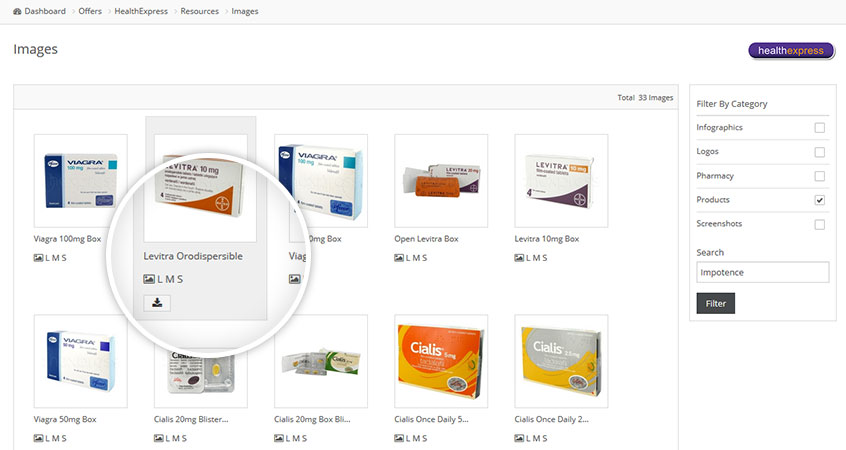Click the Images breadcrumb
This screenshot has height=450, width=846.
245,11
